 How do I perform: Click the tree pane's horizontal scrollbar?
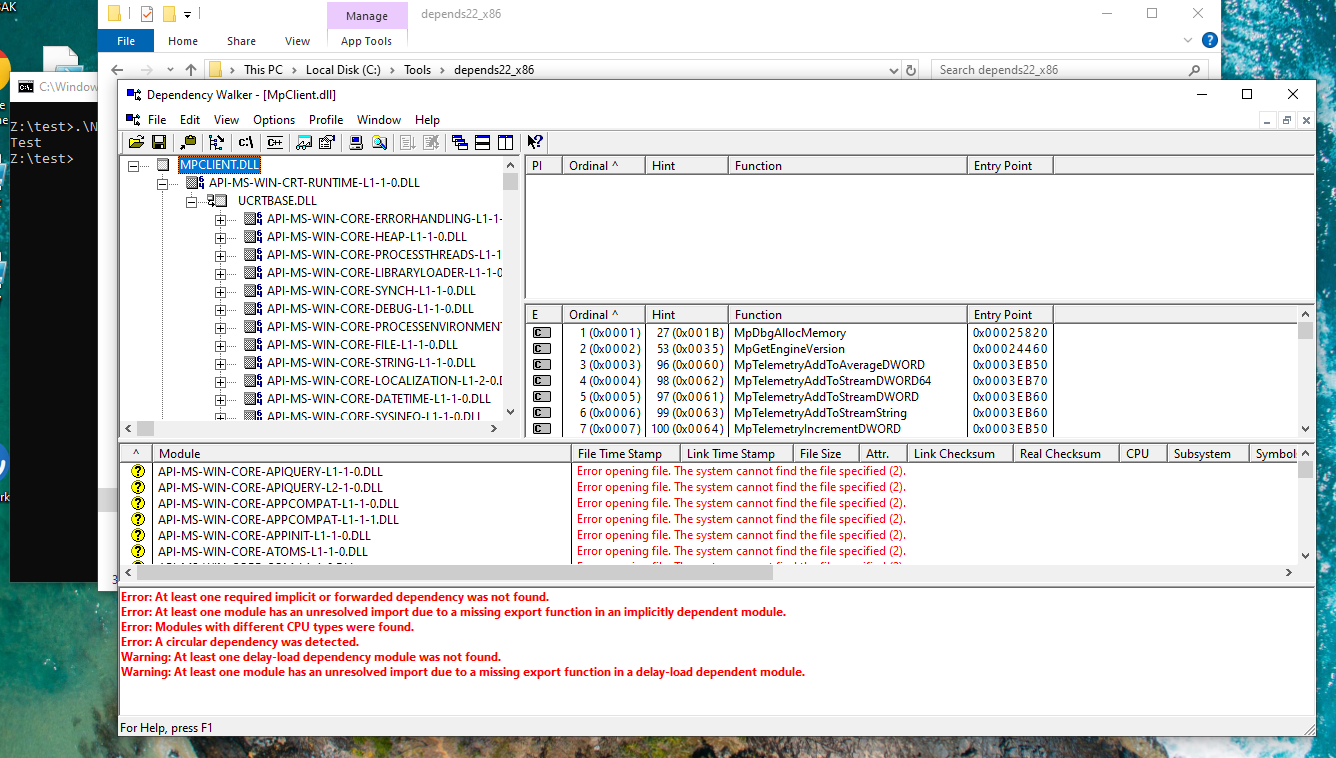(310, 428)
